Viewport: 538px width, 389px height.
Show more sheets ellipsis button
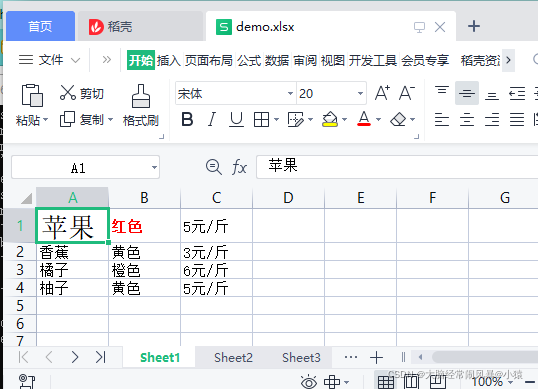click(x=351, y=357)
